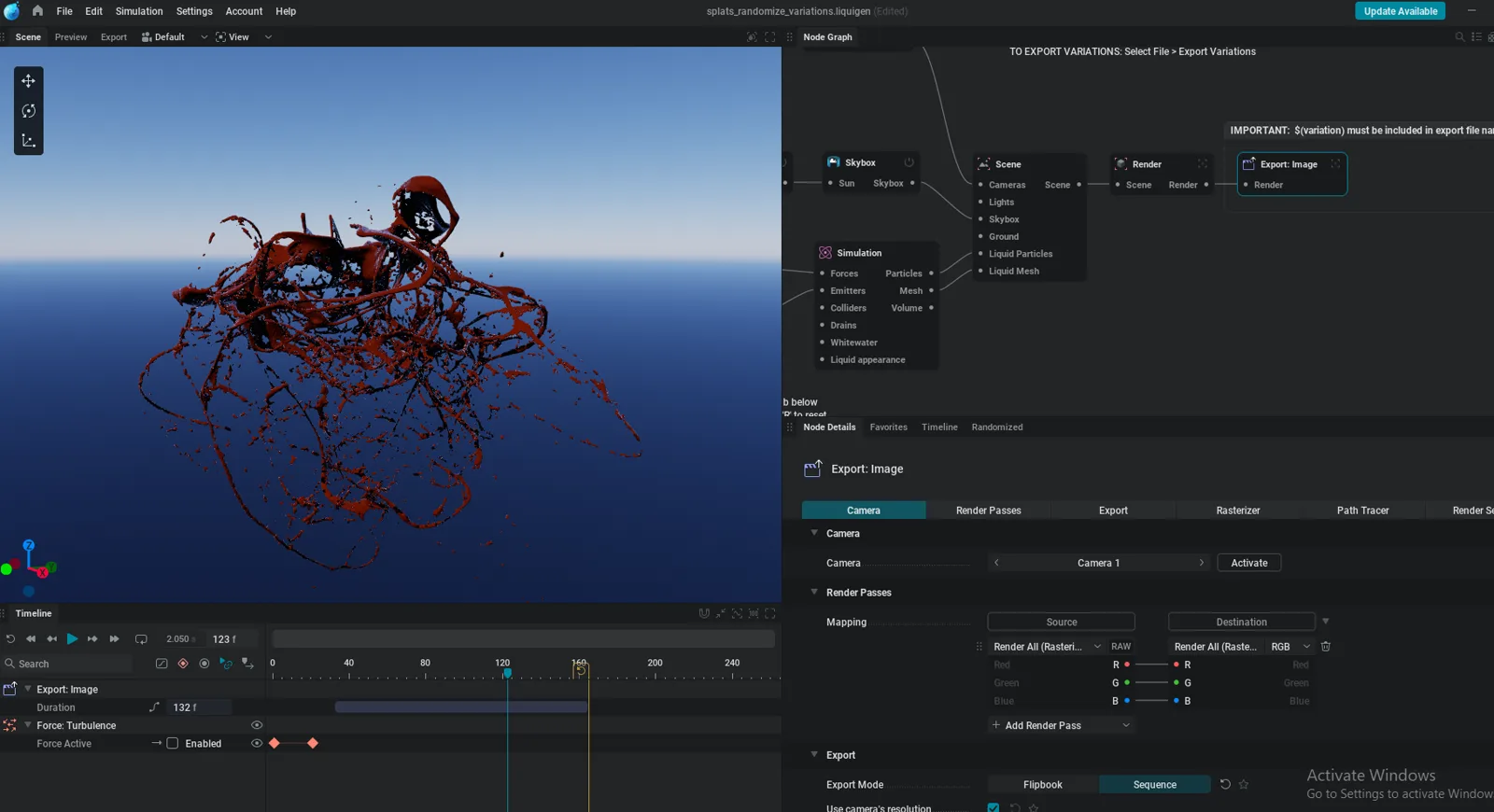Click the keyframe diamond filter icon
The image size is (1494, 812).
(x=183, y=664)
